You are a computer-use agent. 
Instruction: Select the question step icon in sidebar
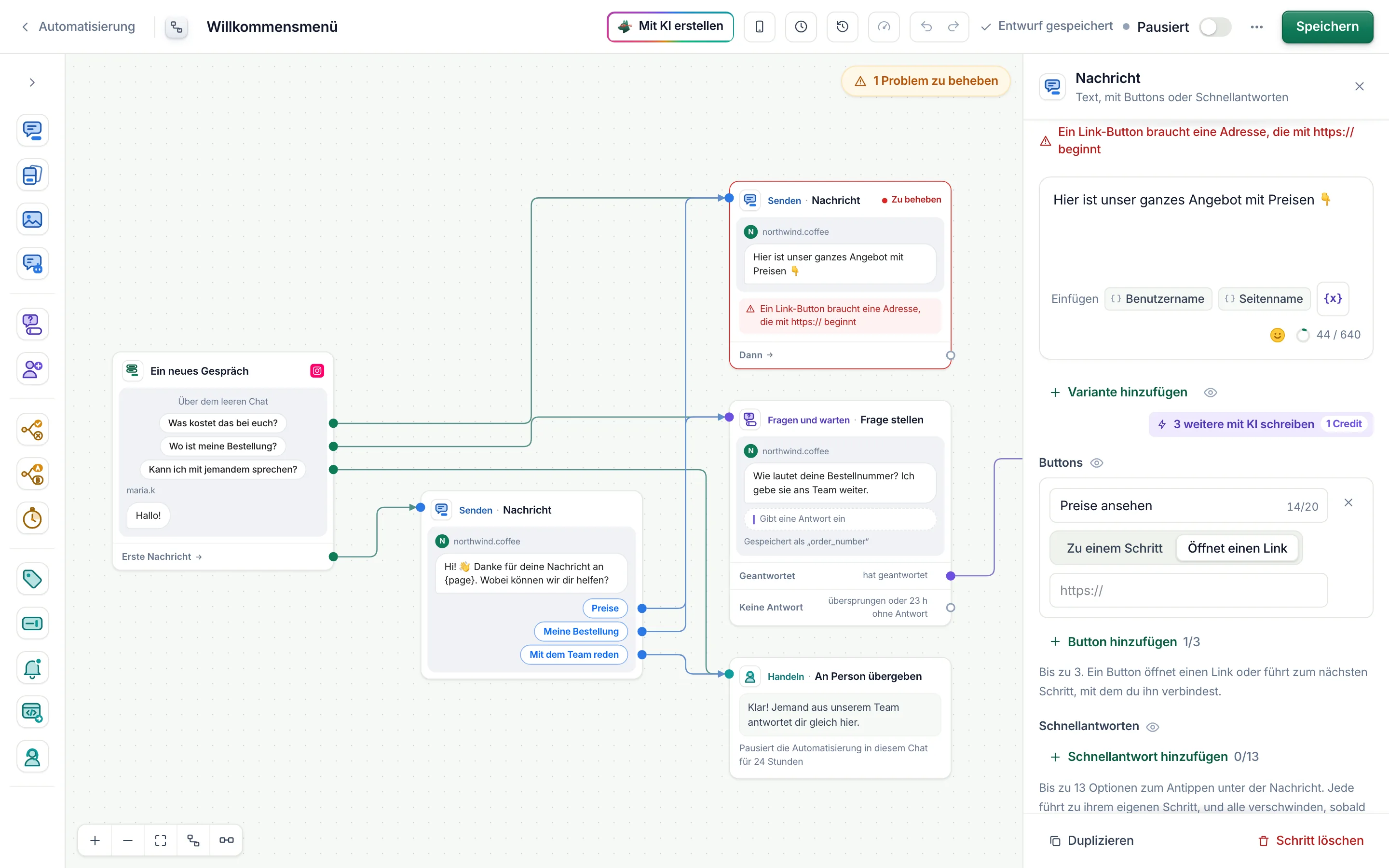coord(32,325)
